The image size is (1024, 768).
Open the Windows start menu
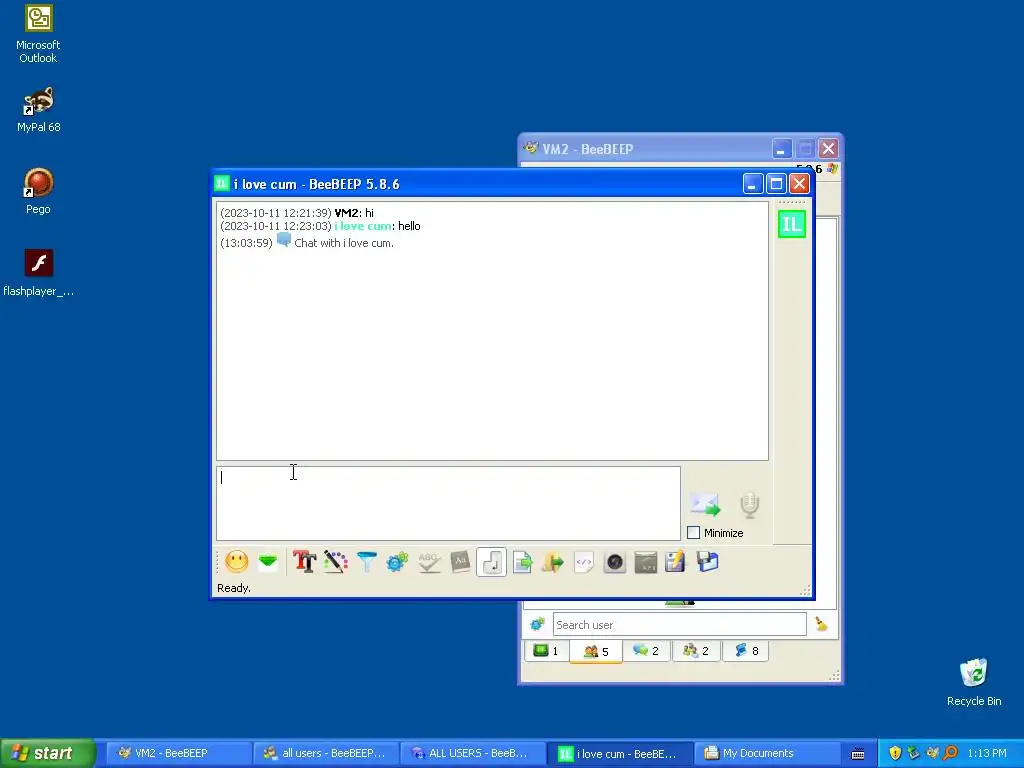tap(47, 753)
